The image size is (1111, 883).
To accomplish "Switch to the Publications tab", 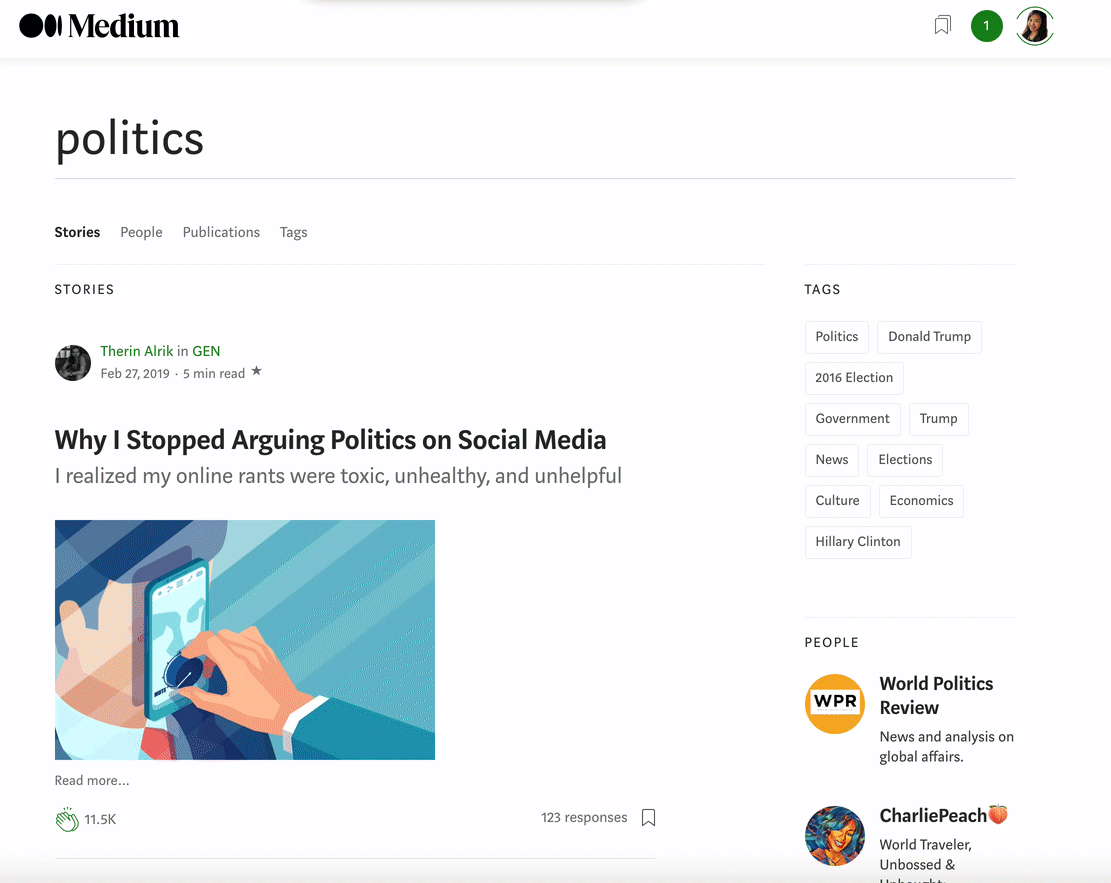I will coord(221,232).
